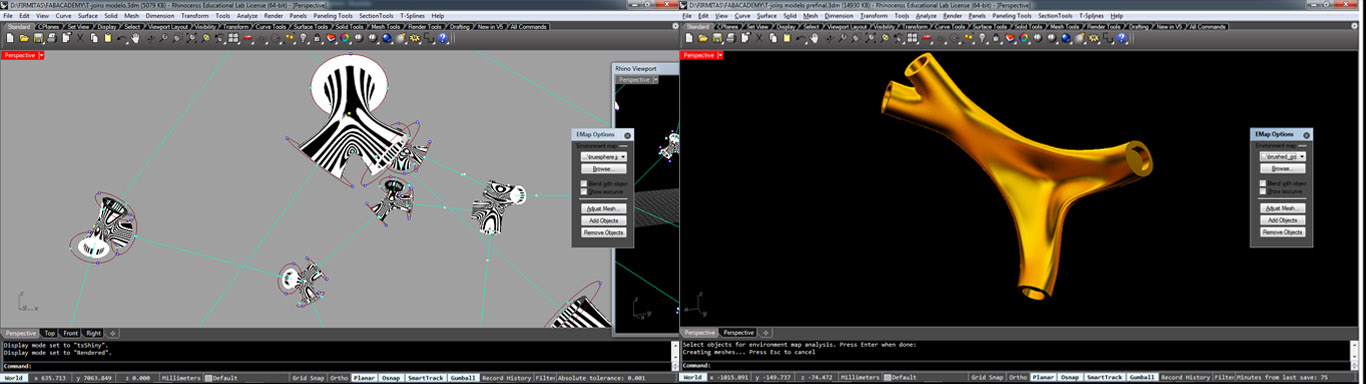Click light bulb Hide icon in left toolbar
This screenshot has height=384, width=1366.
tap(304, 37)
